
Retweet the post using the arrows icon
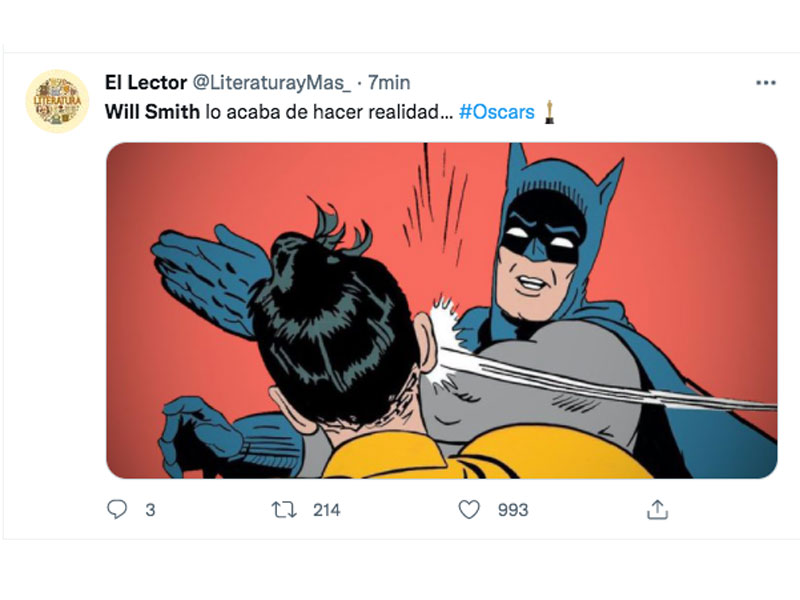pos(283,510)
